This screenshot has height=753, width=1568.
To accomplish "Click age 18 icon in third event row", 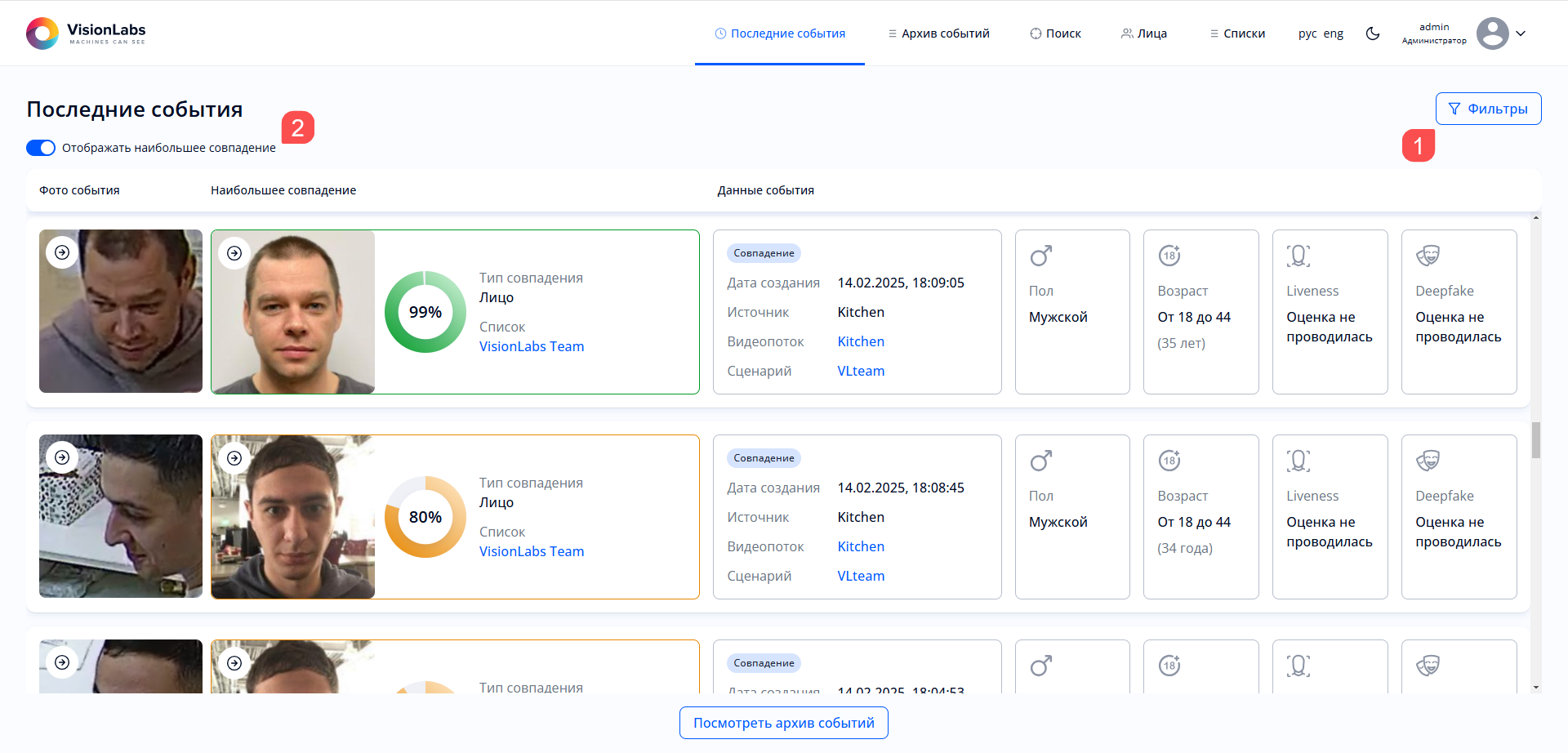I will coord(1169,666).
